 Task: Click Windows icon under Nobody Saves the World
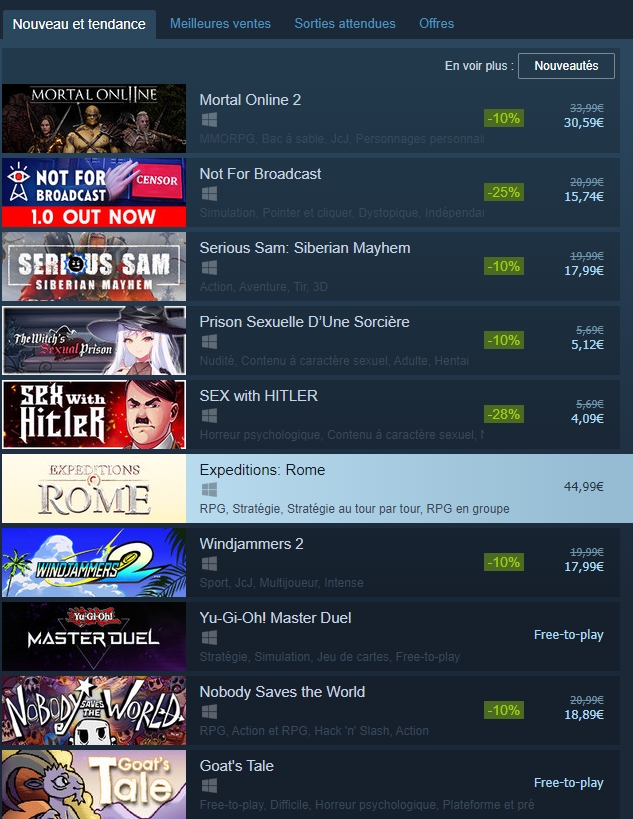(209, 712)
